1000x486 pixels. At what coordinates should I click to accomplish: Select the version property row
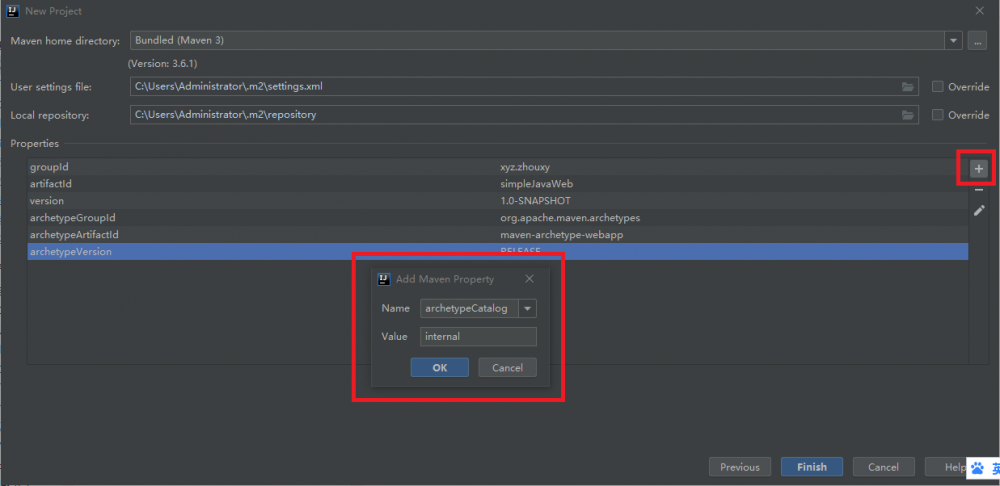tap(497, 201)
